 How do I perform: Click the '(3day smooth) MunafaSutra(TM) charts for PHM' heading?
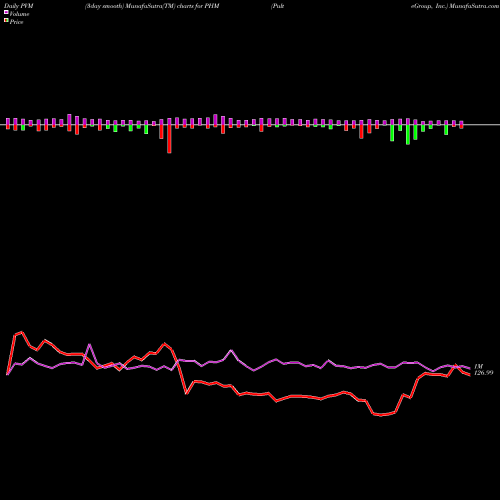(x=152, y=6)
